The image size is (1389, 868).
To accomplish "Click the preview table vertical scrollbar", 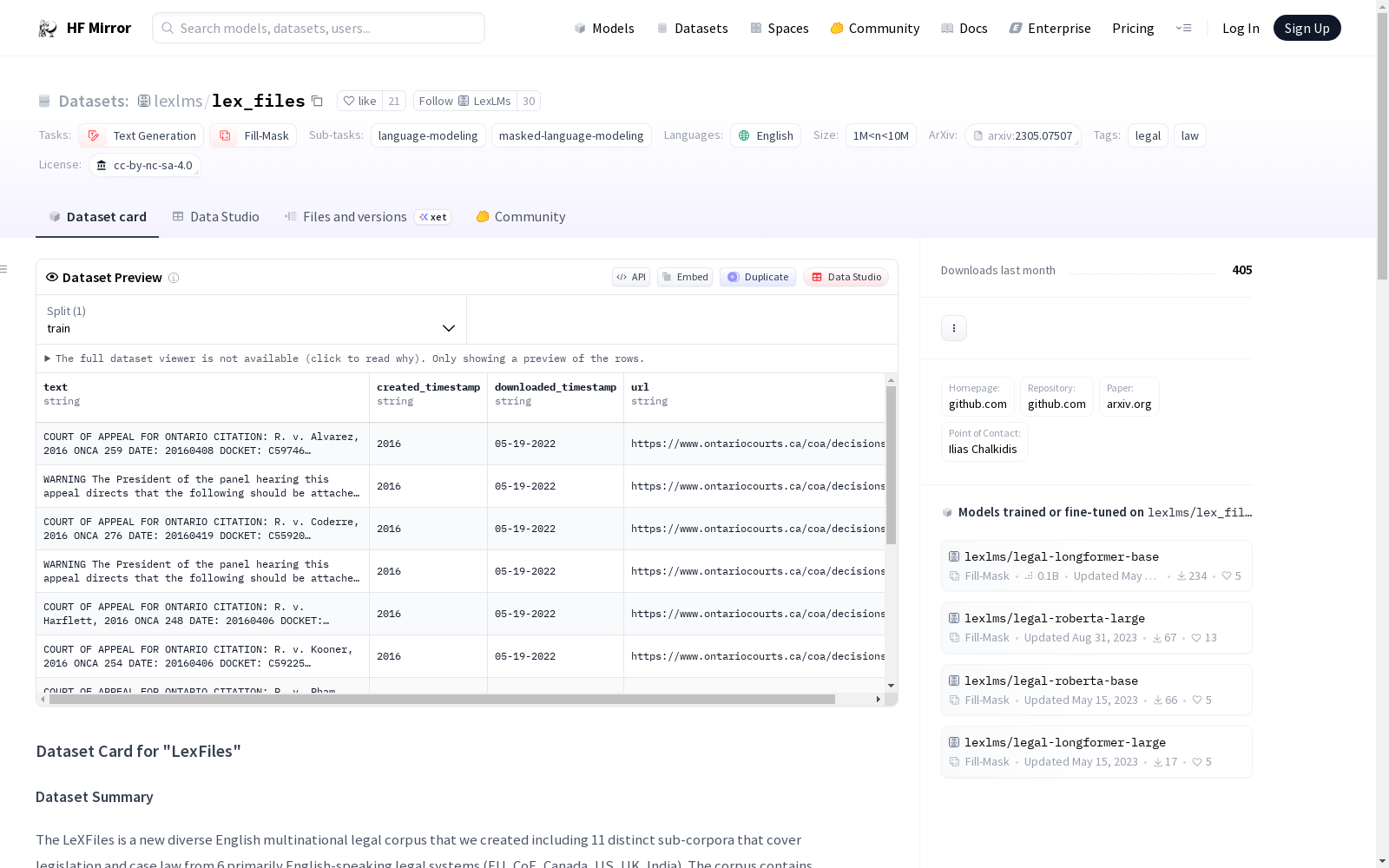I will (891, 465).
